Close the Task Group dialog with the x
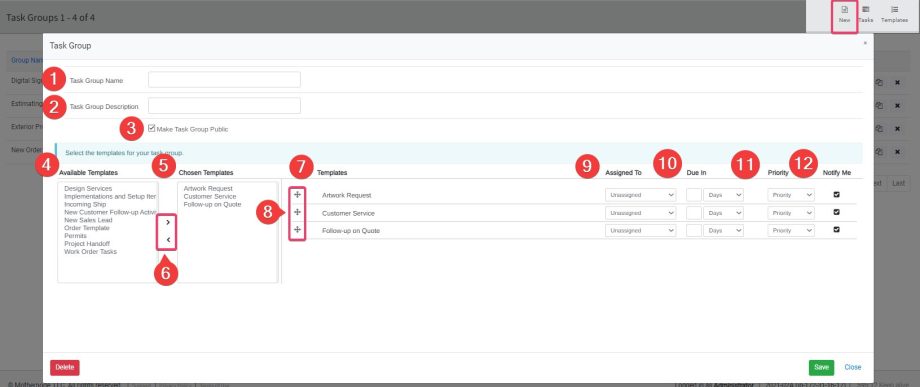 click(865, 43)
